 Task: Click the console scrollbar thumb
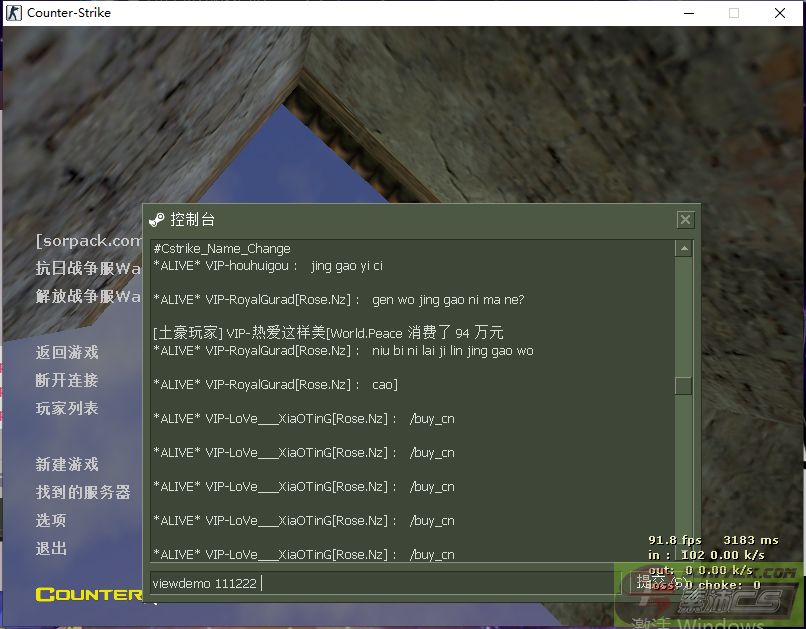pyautogui.click(x=684, y=385)
